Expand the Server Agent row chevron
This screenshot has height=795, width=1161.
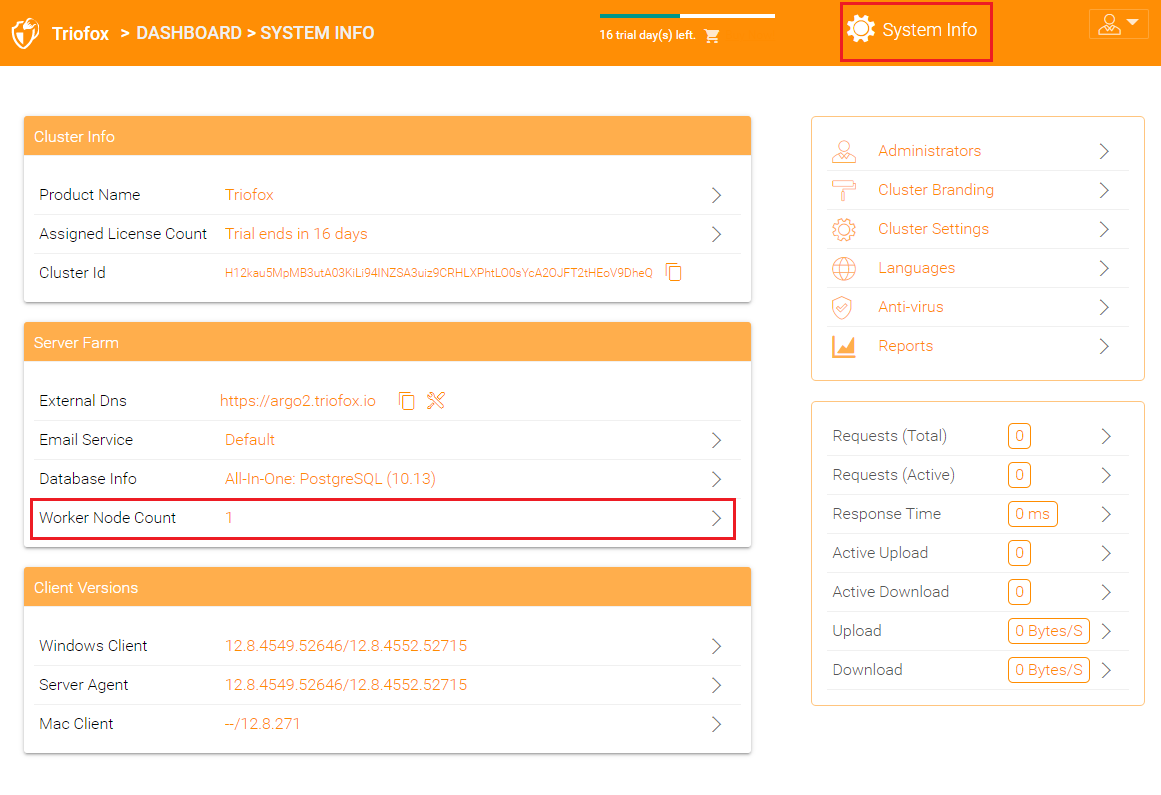(716, 685)
